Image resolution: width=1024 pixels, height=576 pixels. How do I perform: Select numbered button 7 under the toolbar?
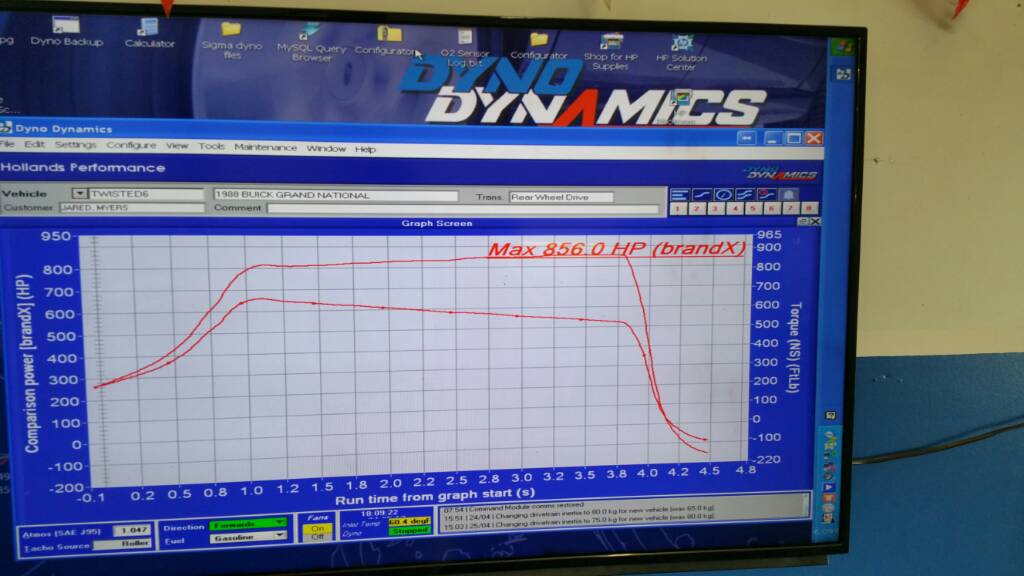click(x=790, y=208)
